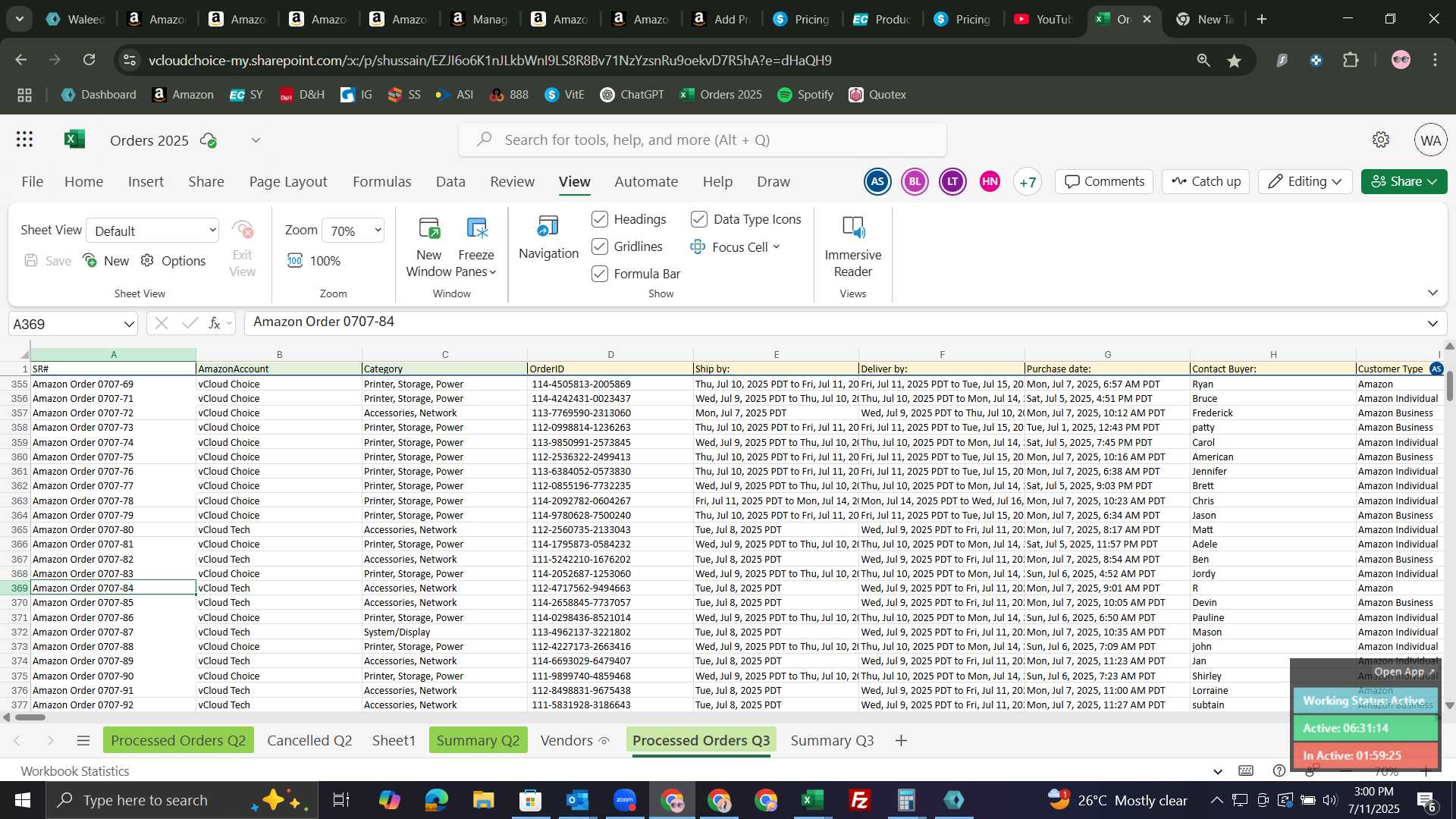The image size is (1456, 819).
Task: Click the Excel search box
Action: [x=703, y=140]
